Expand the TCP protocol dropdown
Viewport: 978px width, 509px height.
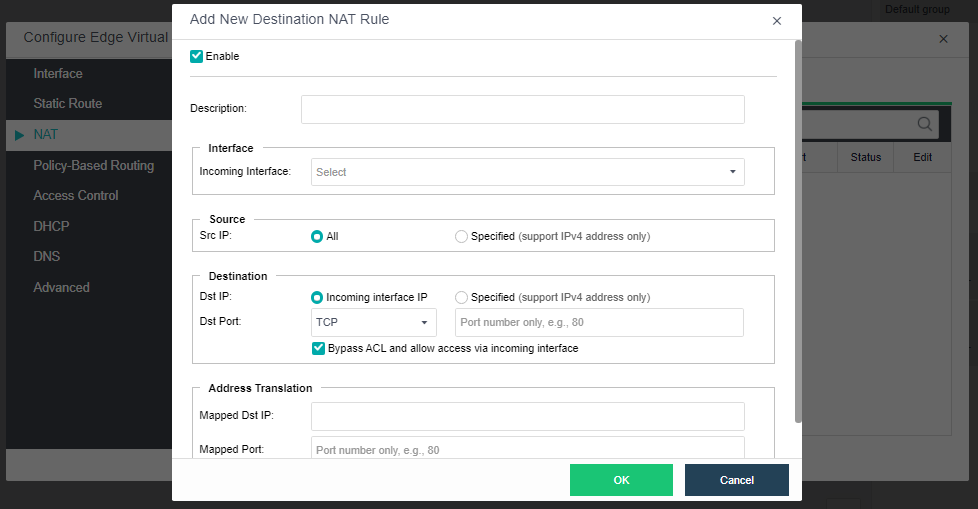pyautogui.click(x=373, y=322)
